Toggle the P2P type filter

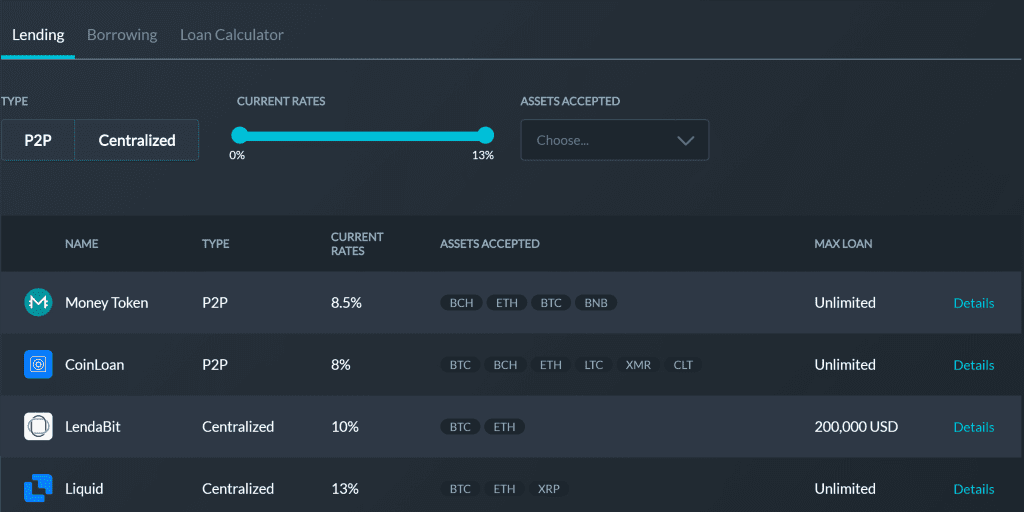pos(38,141)
